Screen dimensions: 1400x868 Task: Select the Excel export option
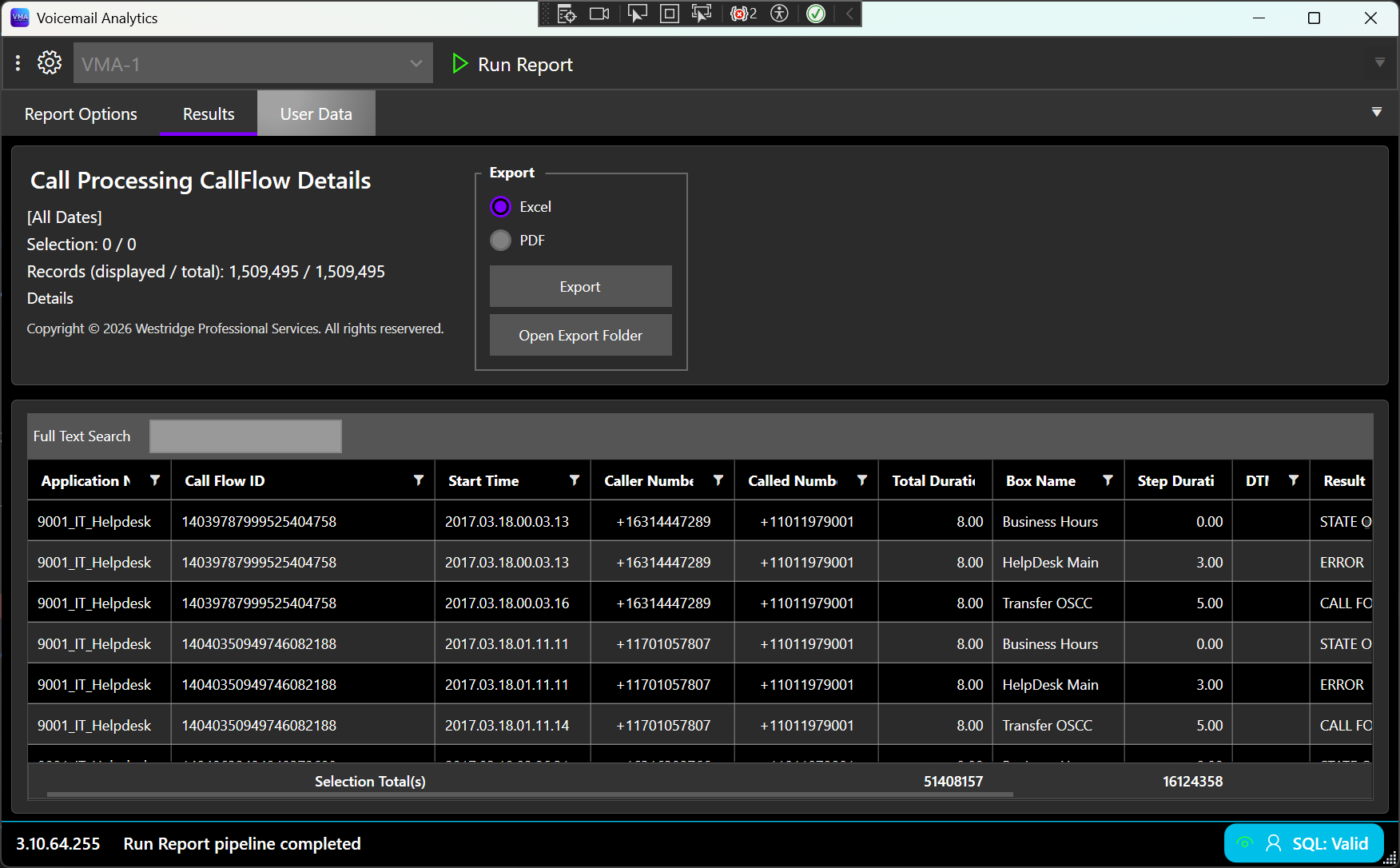[x=500, y=207]
